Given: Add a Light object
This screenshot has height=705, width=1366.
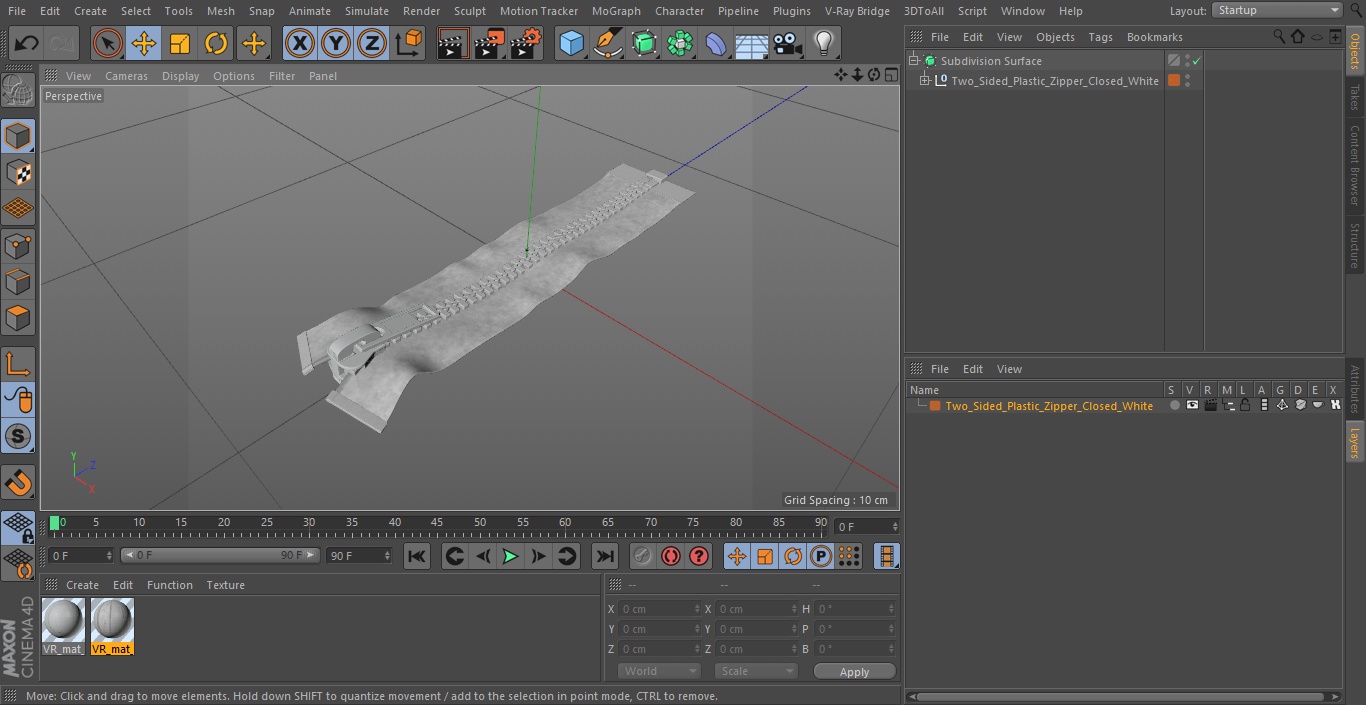Looking at the screenshot, I should click(824, 43).
